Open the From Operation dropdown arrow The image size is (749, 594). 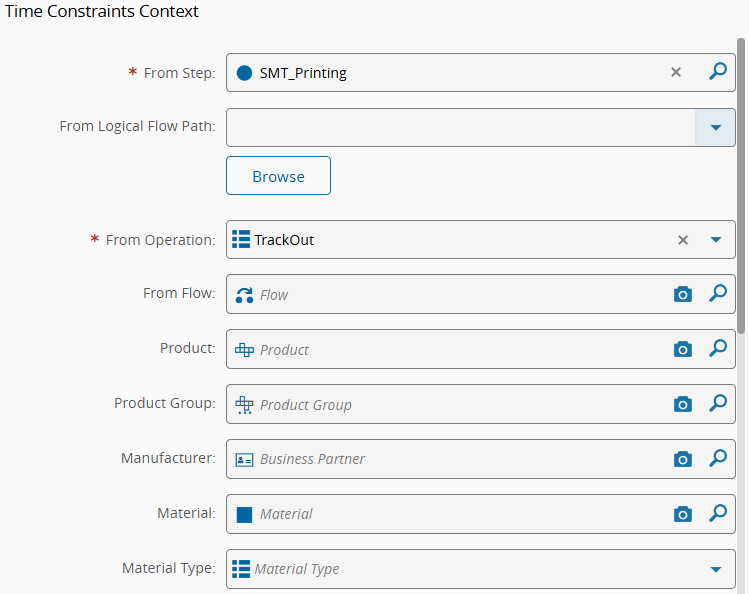tap(716, 240)
